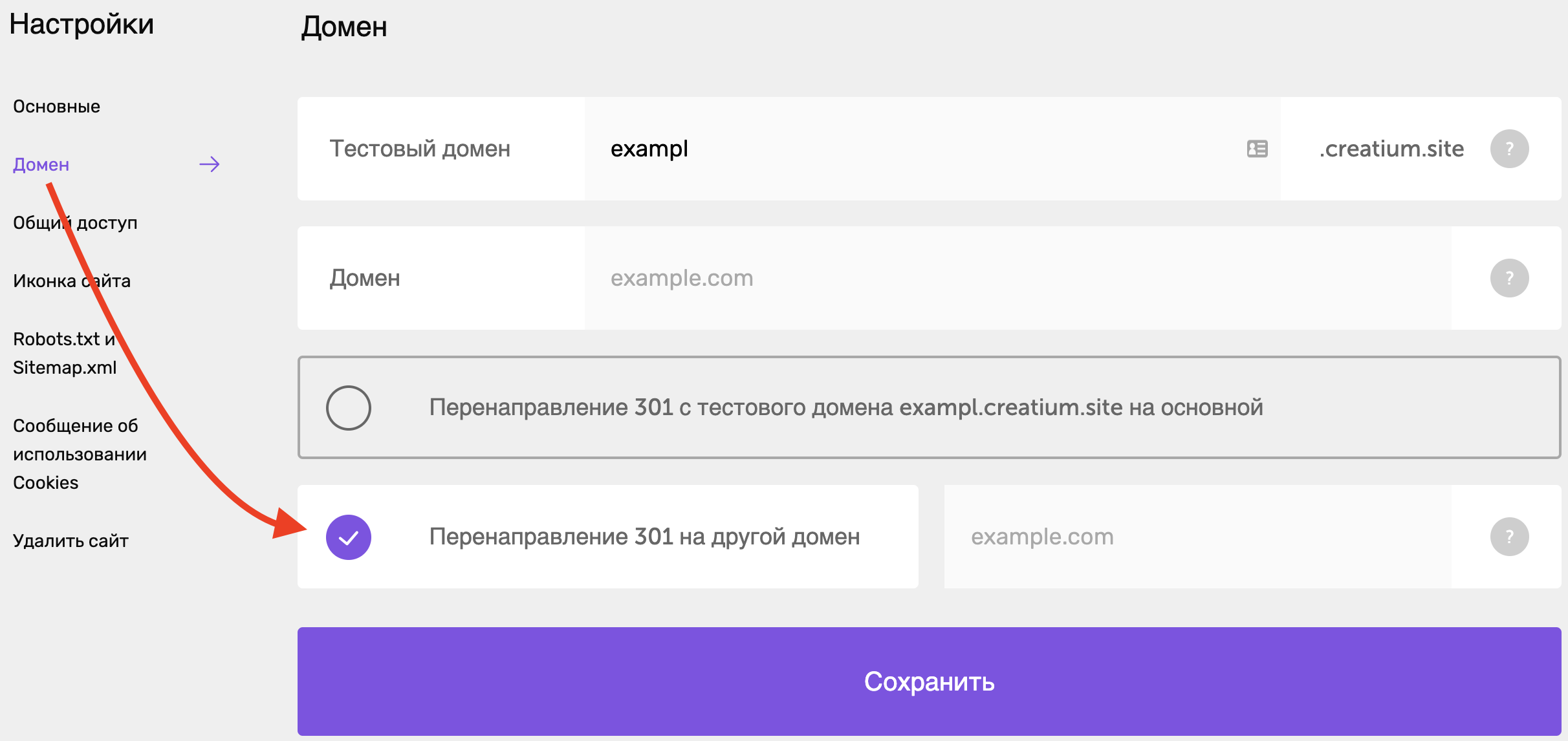Click the Перенаправление 301 на другой домен label
Image resolution: width=1568 pixels, height=741 pixels.
[x=644, y=537]
